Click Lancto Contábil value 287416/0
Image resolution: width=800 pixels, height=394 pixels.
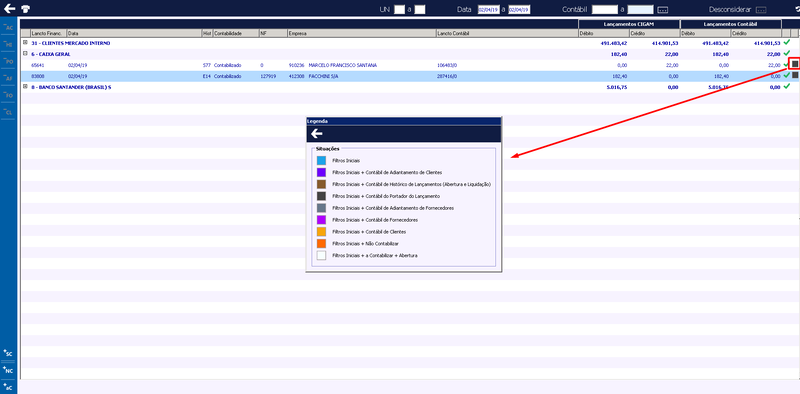[x=447, y=76]
